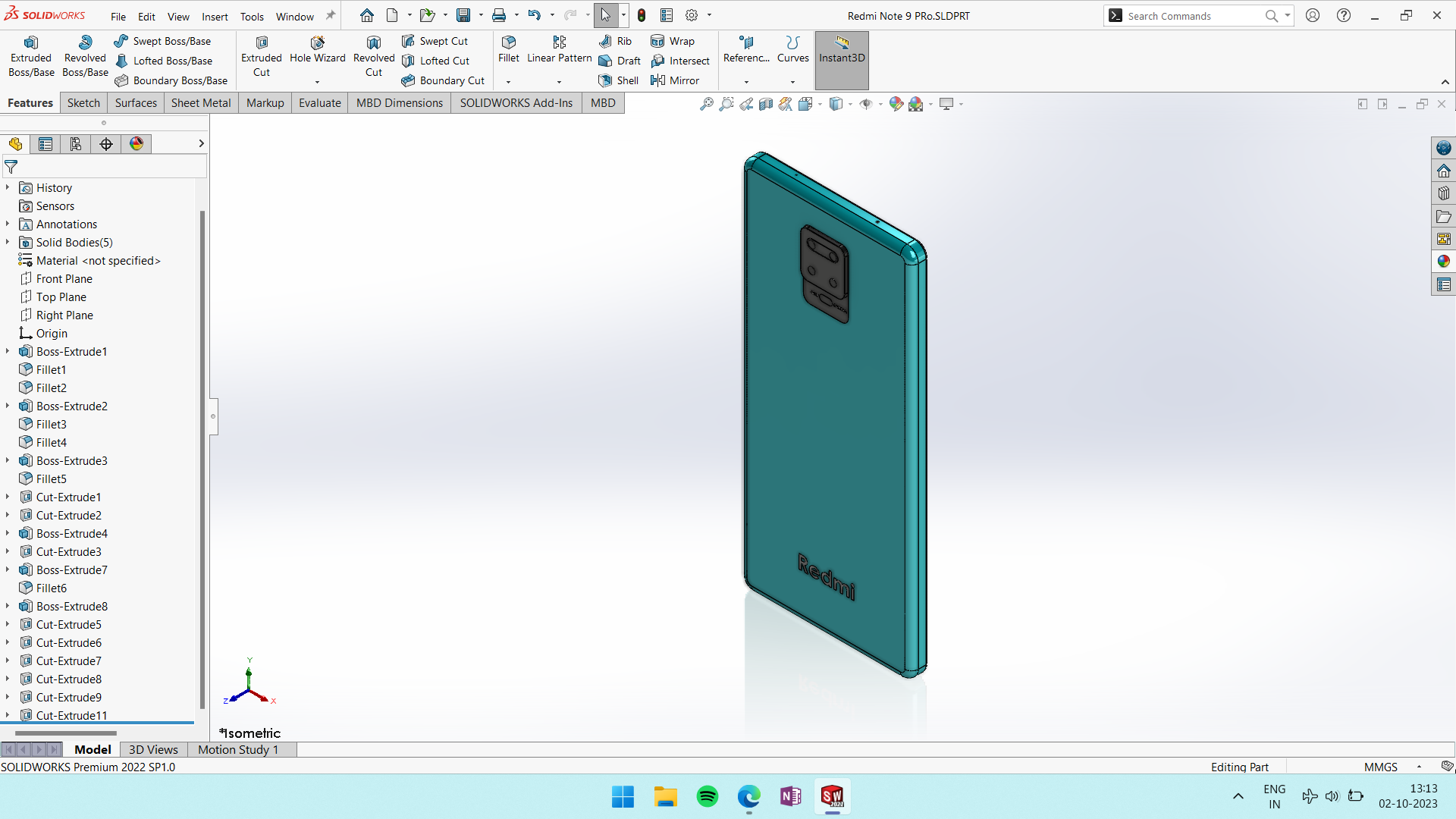Open the DisplayManager tab icon
This screenshot has height=819, width=1456.
136,144
